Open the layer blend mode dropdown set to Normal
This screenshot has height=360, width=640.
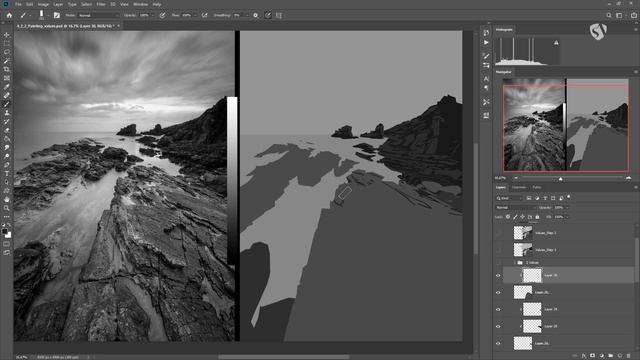tap(515, 207)
